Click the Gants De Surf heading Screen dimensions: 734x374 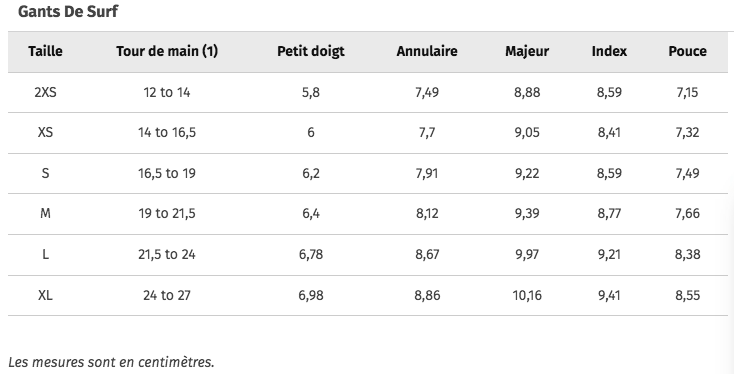pos(68,11)
